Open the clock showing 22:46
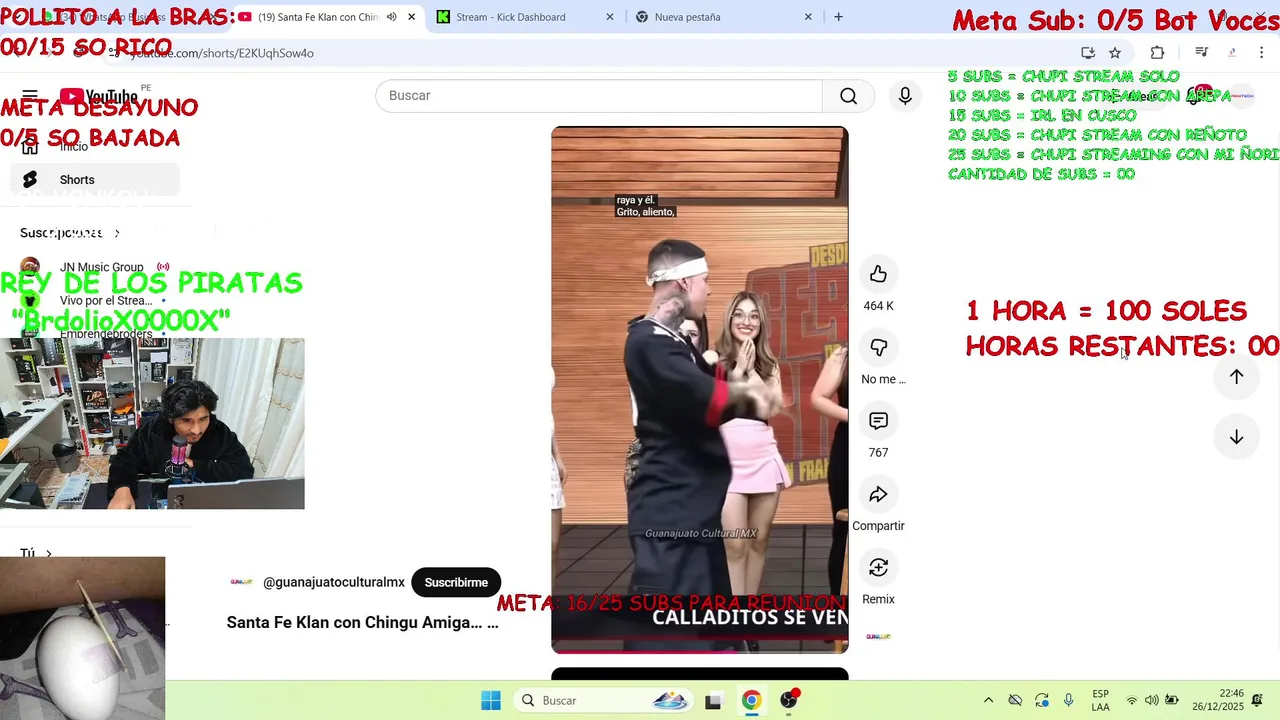 pos(1217,700)
